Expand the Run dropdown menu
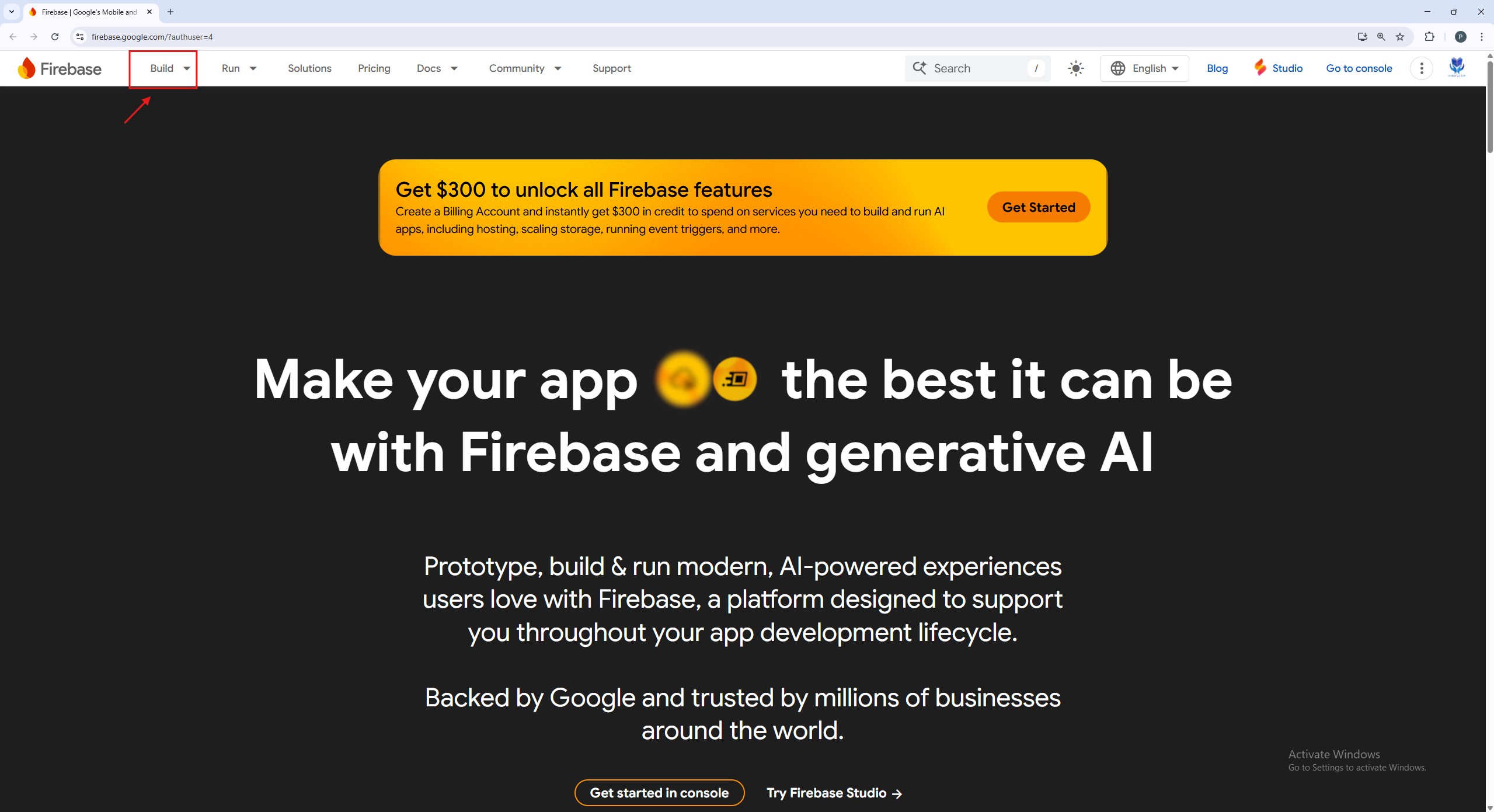This screenshot has height=812, width=1494. 239,68
